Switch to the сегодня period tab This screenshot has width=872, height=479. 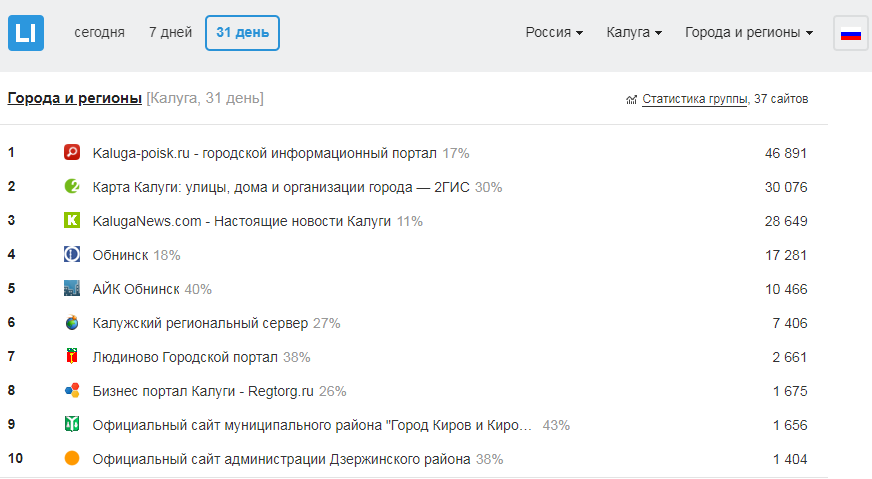(99, 32)
